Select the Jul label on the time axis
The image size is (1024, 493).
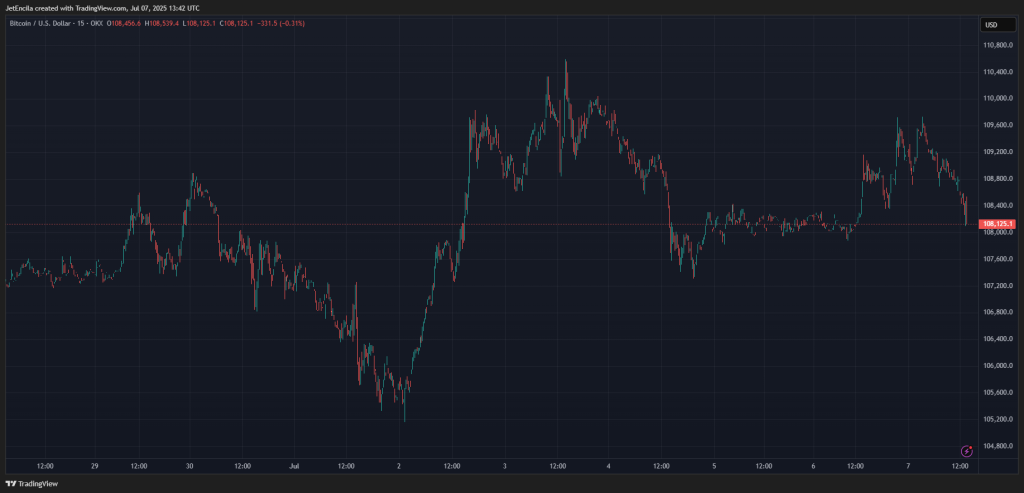pyautogui.click(x=295, y=466)
